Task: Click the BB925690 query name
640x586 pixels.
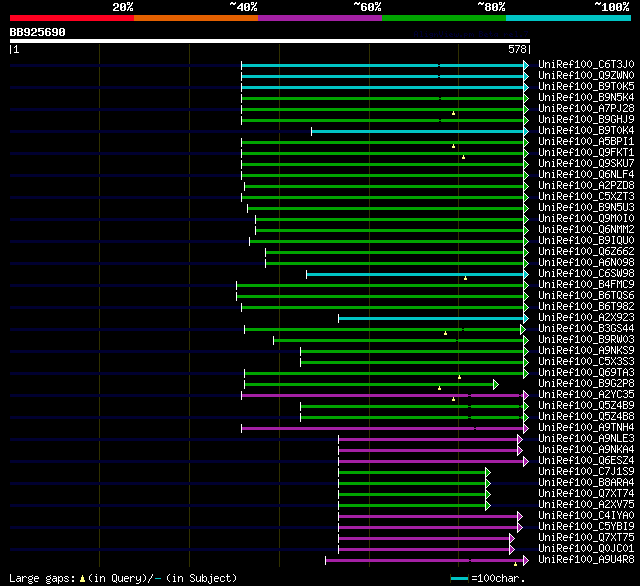Action: [x=37, y=32]
